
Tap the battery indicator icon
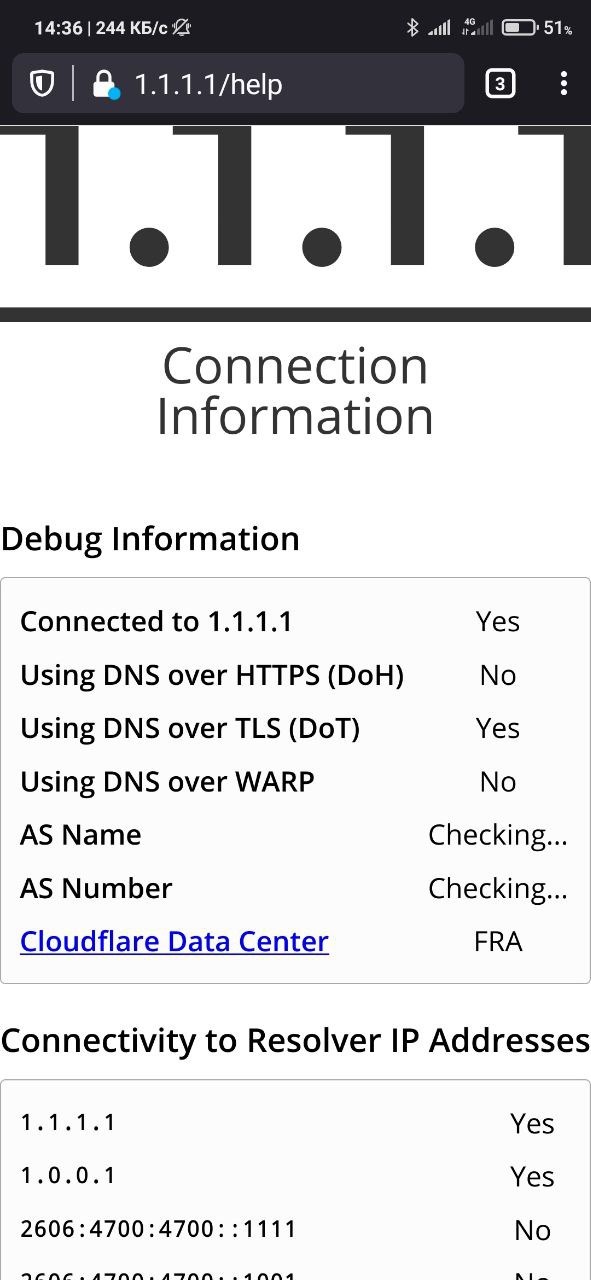click(519, 28)
